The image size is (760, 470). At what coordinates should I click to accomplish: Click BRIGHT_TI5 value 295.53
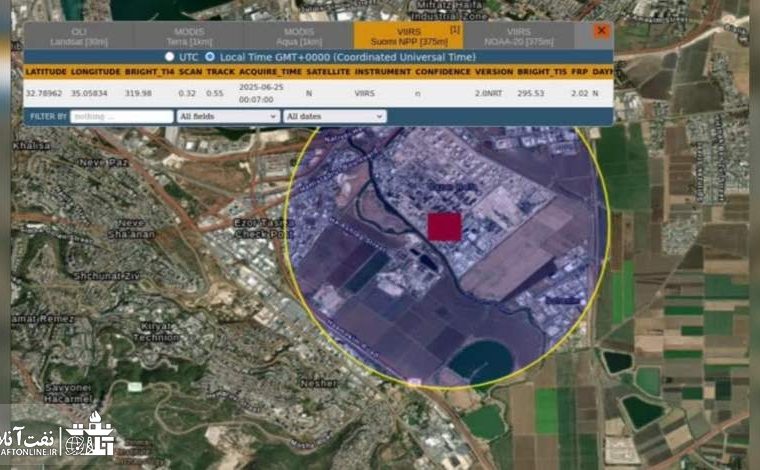tap(530, 93)
